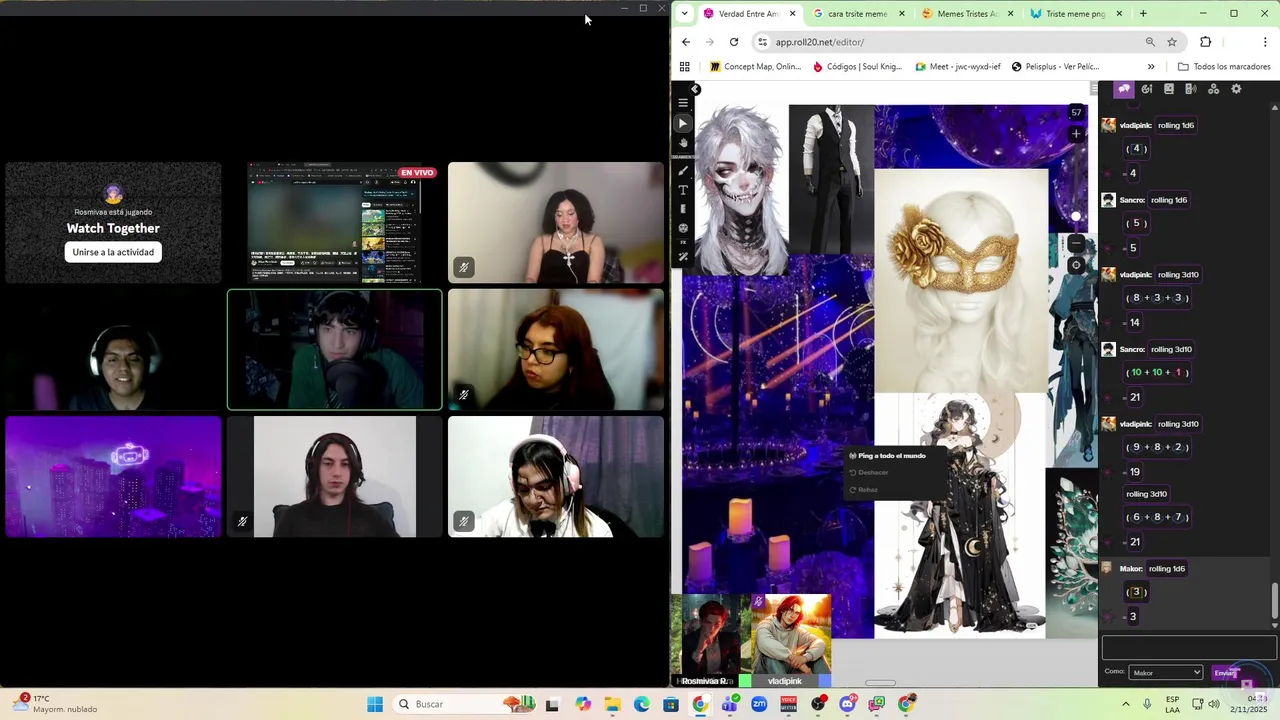Open the Roll20 hamburger page menu
This screenshot has width=1280, height=720.
683,103
